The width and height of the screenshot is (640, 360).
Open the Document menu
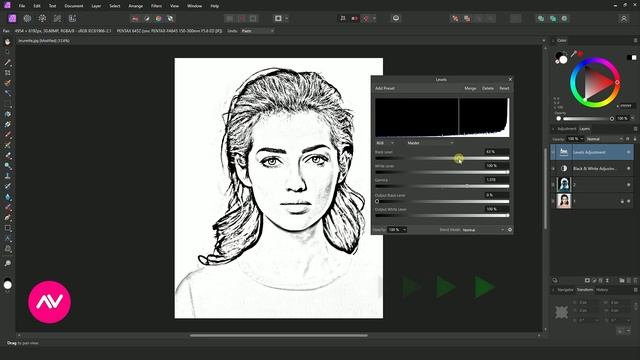click(74, 6)
